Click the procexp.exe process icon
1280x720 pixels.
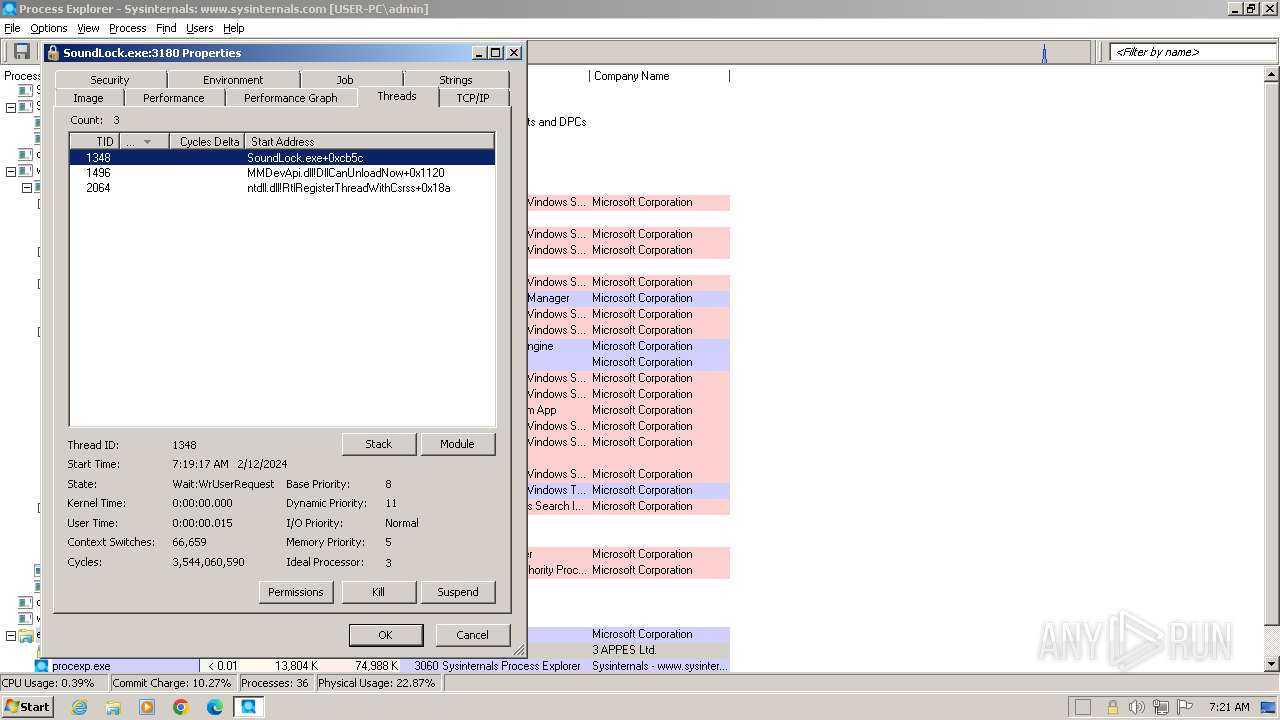(x=41, y=666)
